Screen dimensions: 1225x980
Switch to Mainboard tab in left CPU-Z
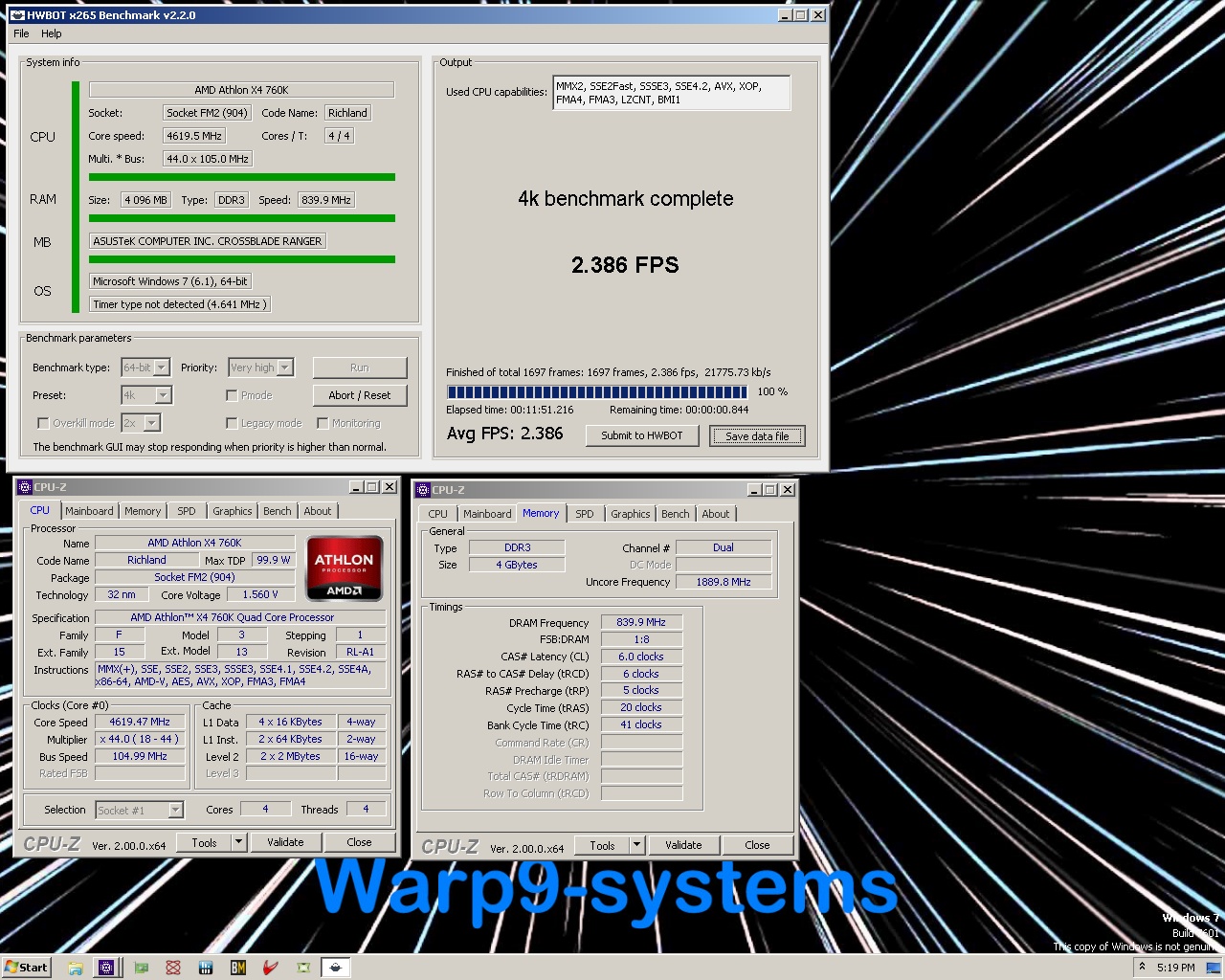point(89,511)
